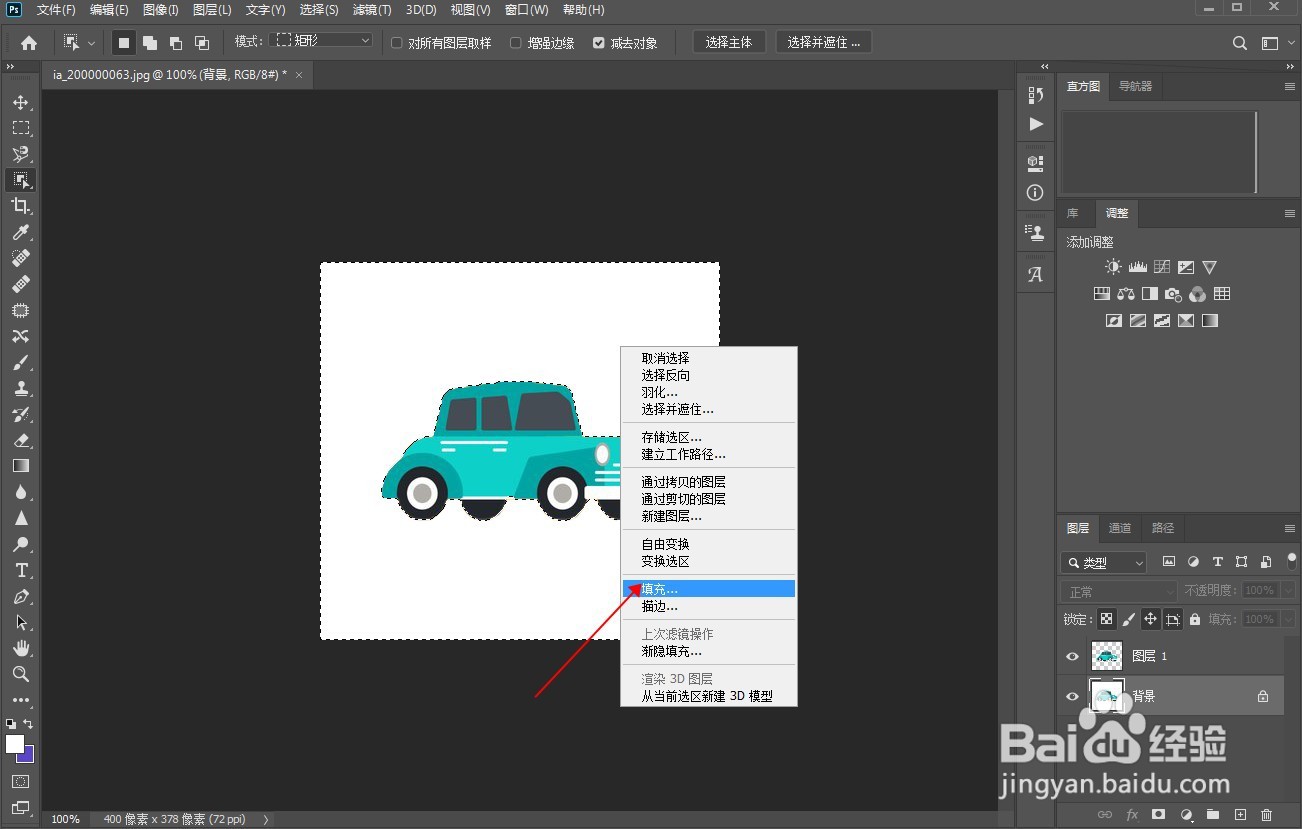
Task: Select the Clone Stamp tool
Action: pos(20,388)
